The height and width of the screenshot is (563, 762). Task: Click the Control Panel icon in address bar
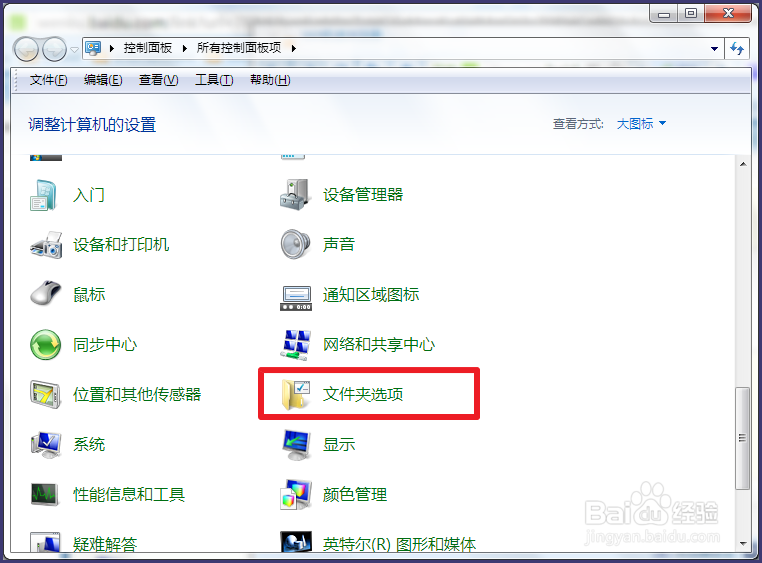point(93,48)
